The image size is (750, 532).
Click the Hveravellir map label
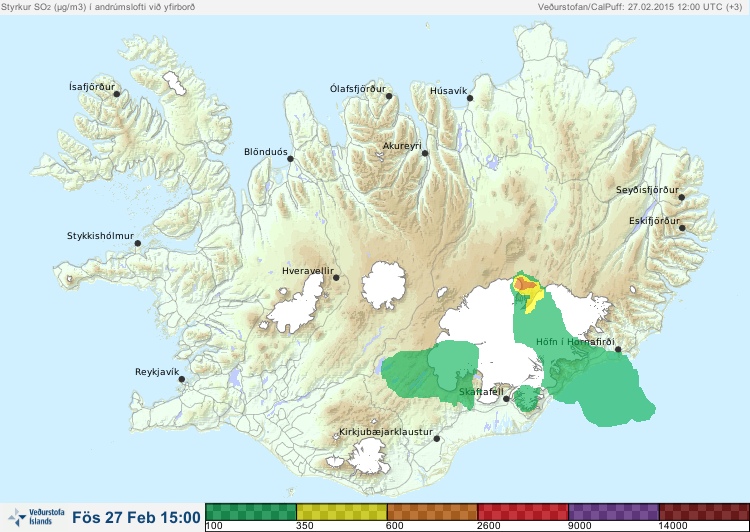point(308,271)
